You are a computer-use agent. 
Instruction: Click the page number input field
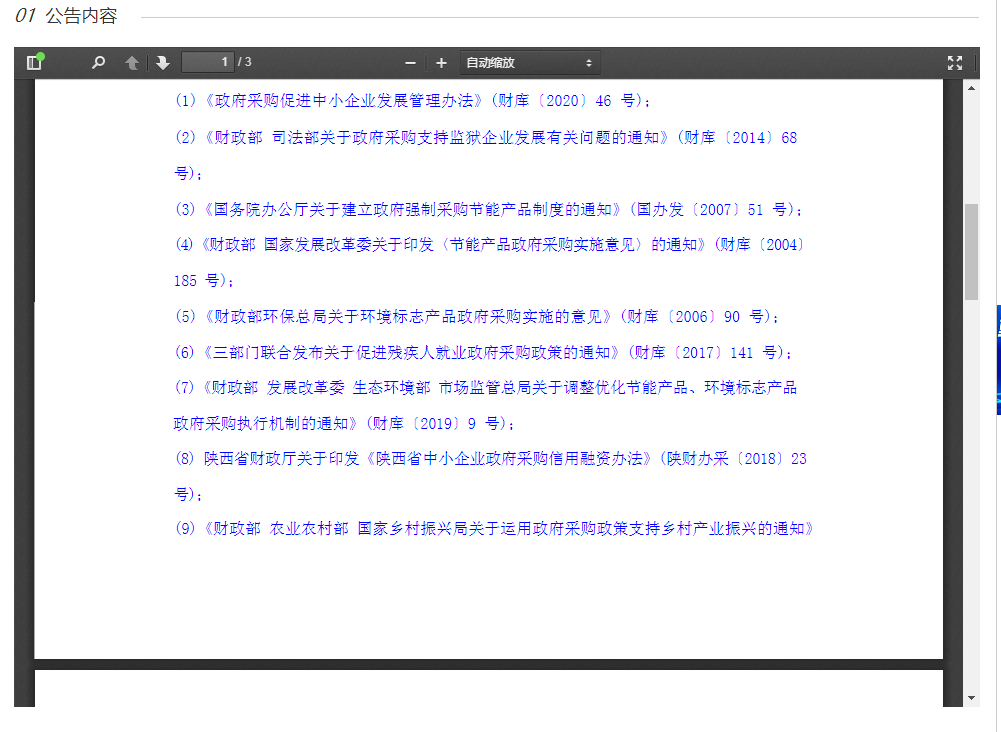point(207,63)
